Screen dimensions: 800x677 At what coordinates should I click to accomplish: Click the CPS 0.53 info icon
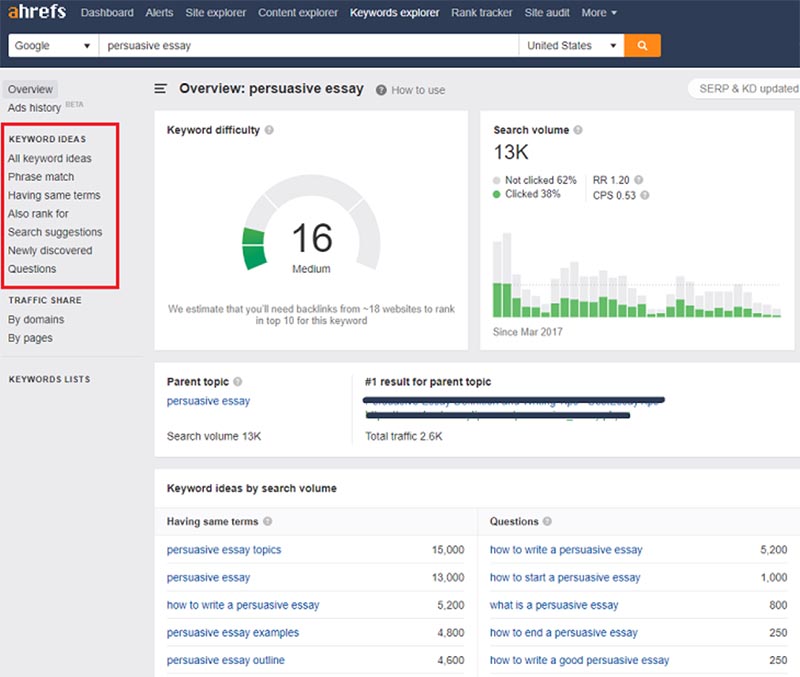[x=645, y=195]
